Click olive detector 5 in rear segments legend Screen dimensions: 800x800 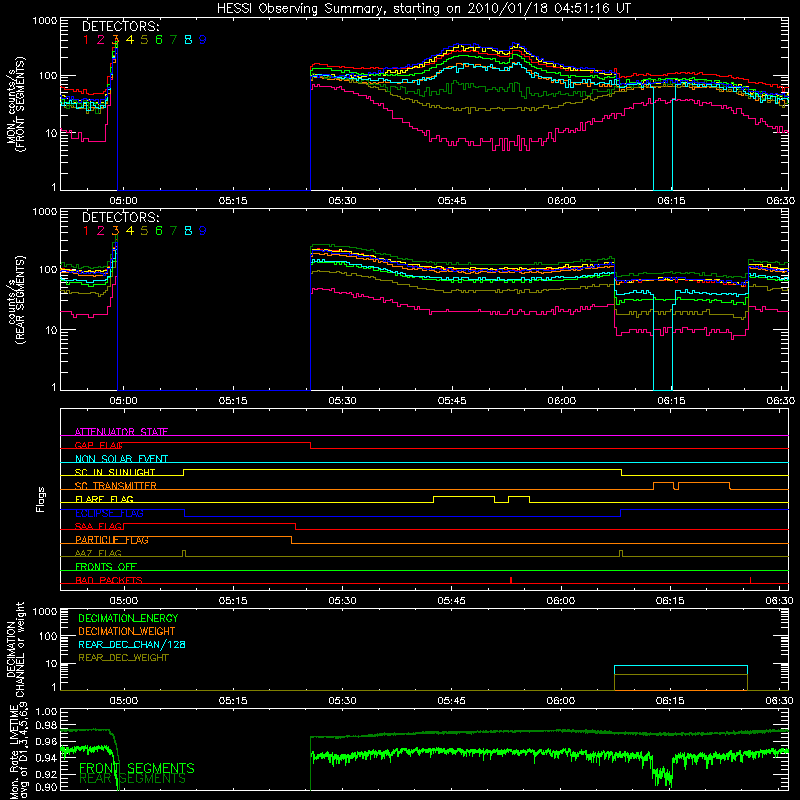(x=144, y=231)
